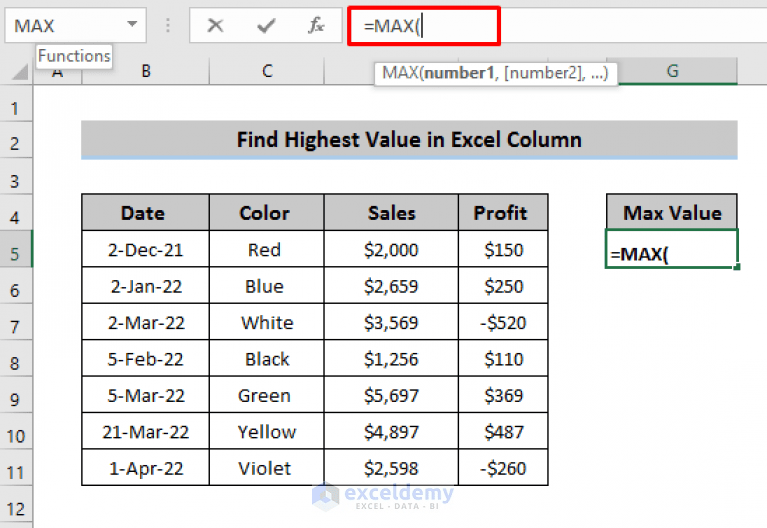Select the sales cell $2,598

tap(391, 467)
